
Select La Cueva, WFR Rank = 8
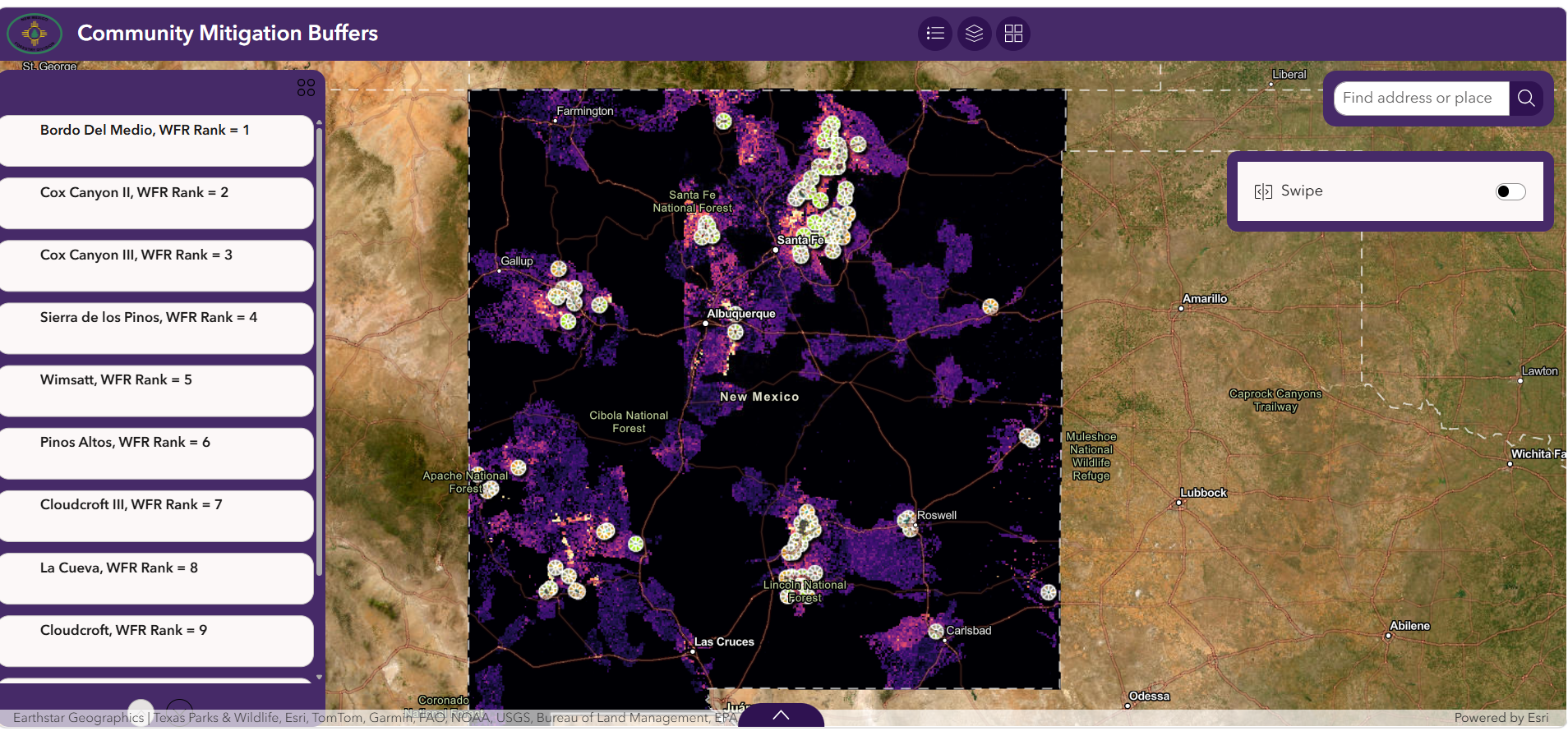click(x=156, y=578)
